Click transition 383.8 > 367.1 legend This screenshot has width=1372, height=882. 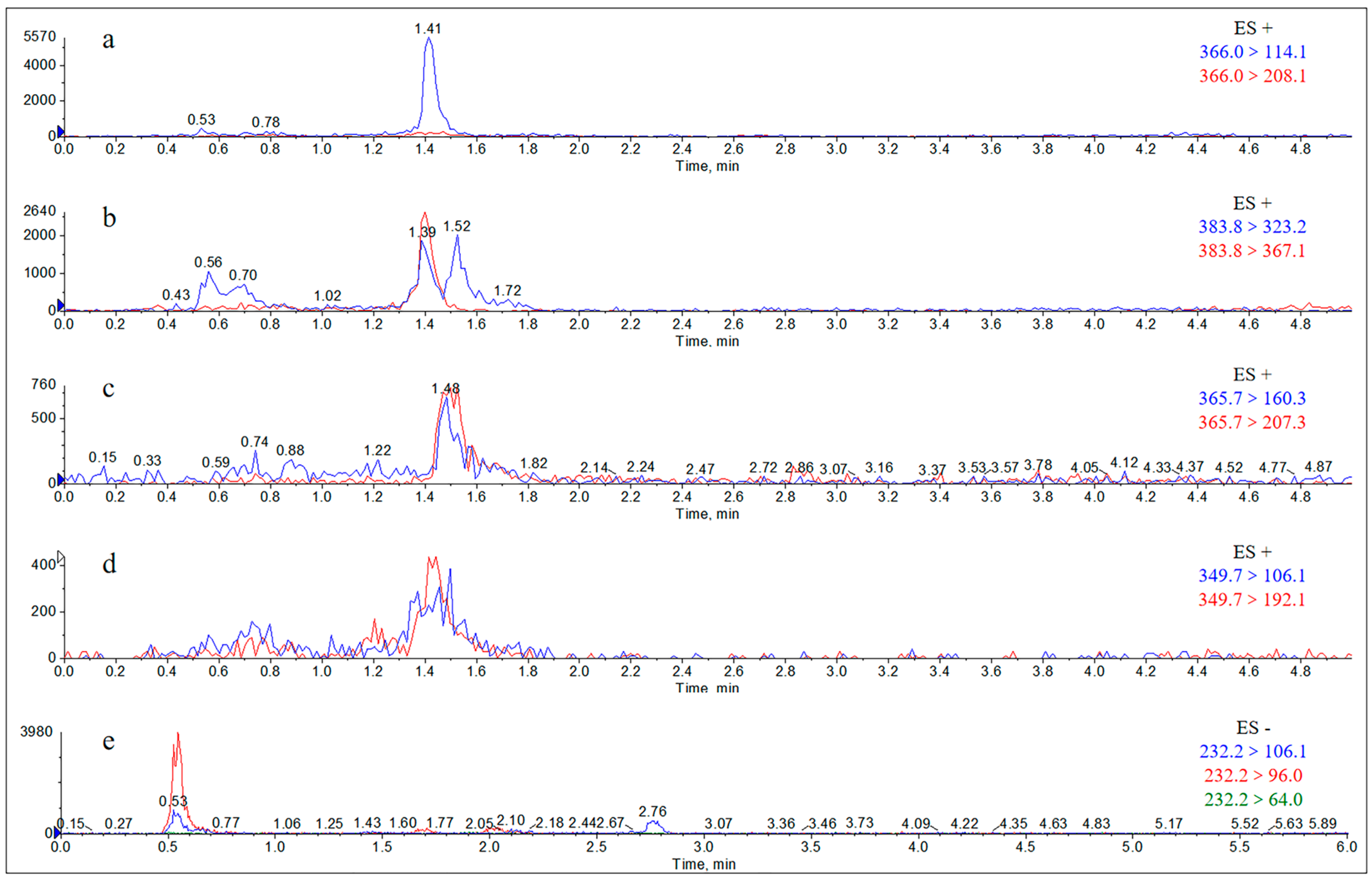click(1252, 251)
